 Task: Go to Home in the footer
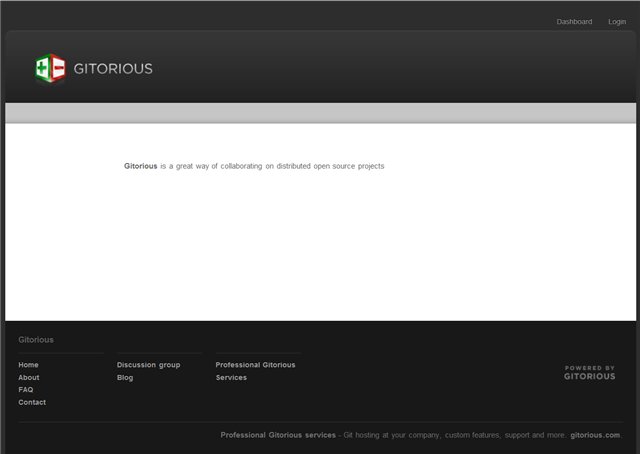(28, 365)
